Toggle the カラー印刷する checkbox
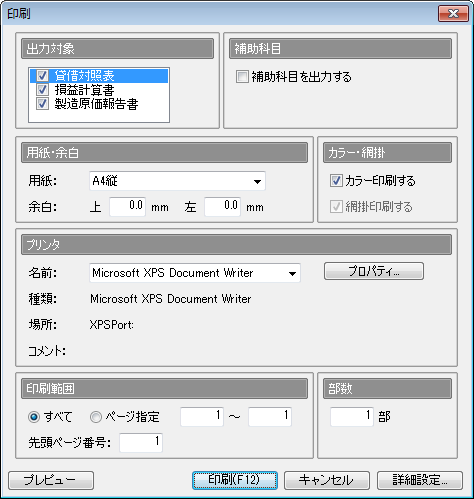 tap(336, 181)
